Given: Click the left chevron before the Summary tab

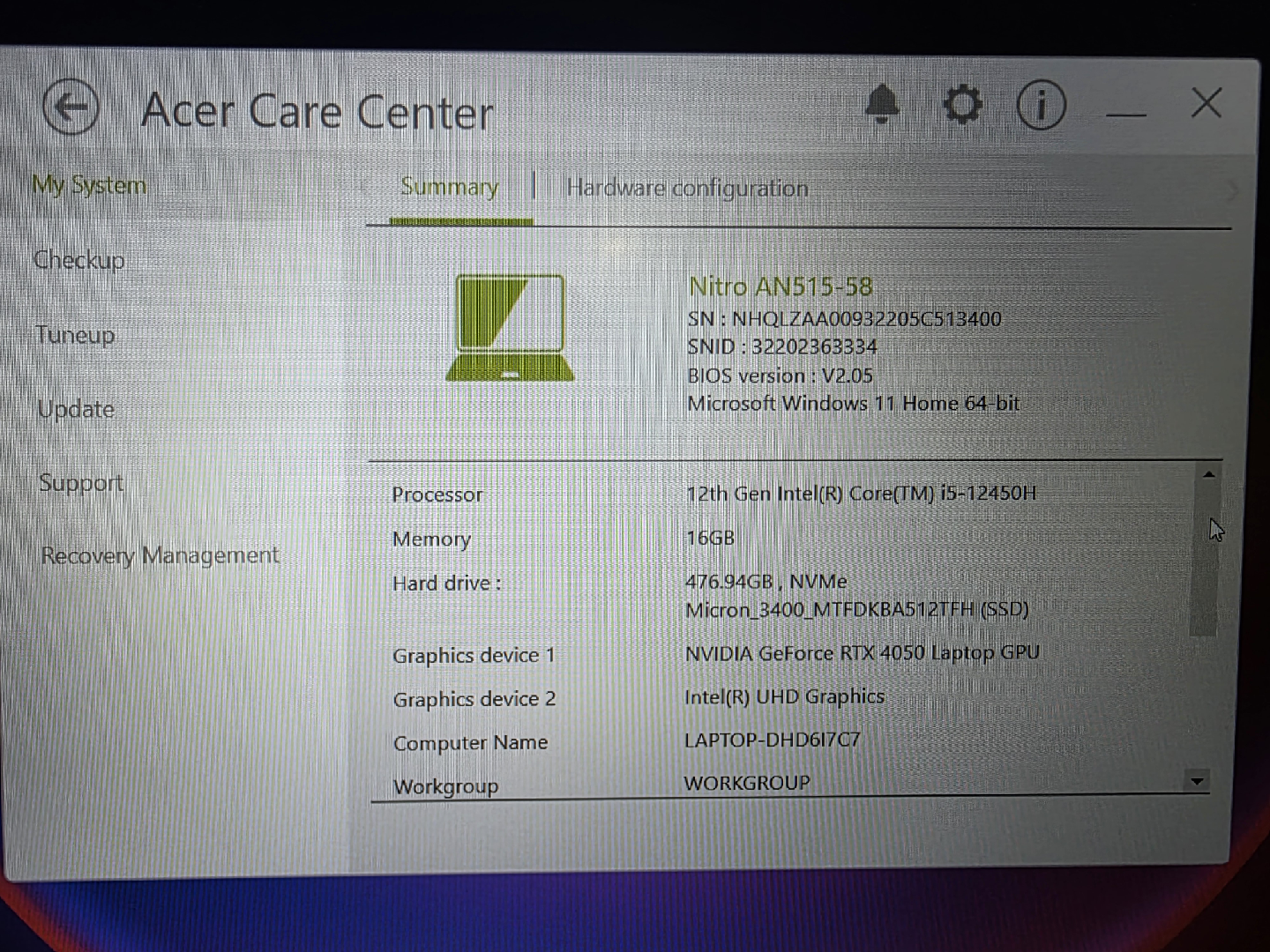Looking at the screenshot, I should pos(365,186).
